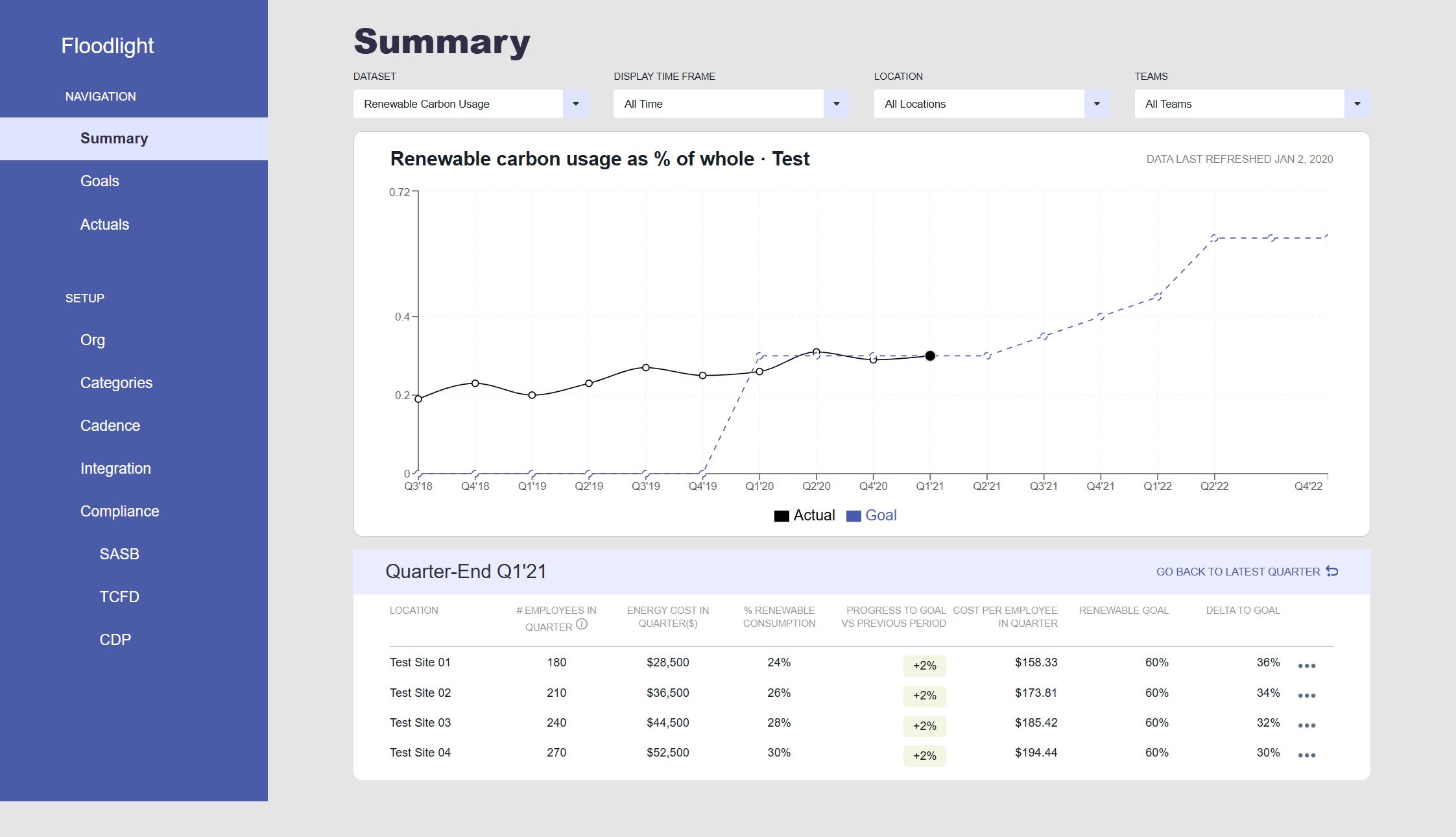Open more options for Test Site 03
This screenshot has width=1456, height=837.
pos(1307,725)
